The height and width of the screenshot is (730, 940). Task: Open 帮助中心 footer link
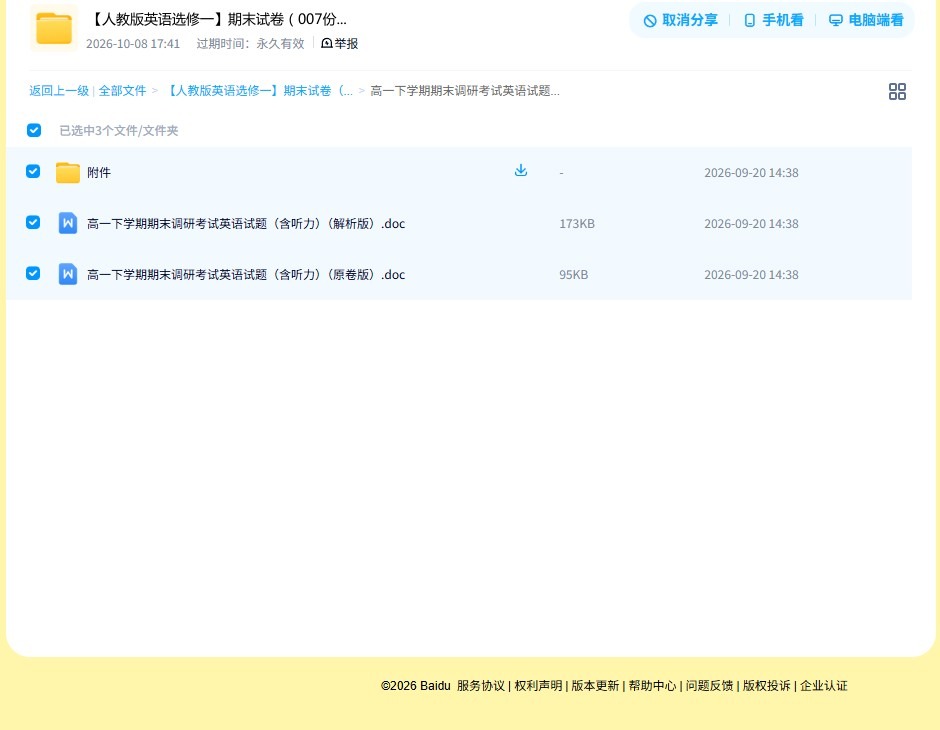coord(652,686)
